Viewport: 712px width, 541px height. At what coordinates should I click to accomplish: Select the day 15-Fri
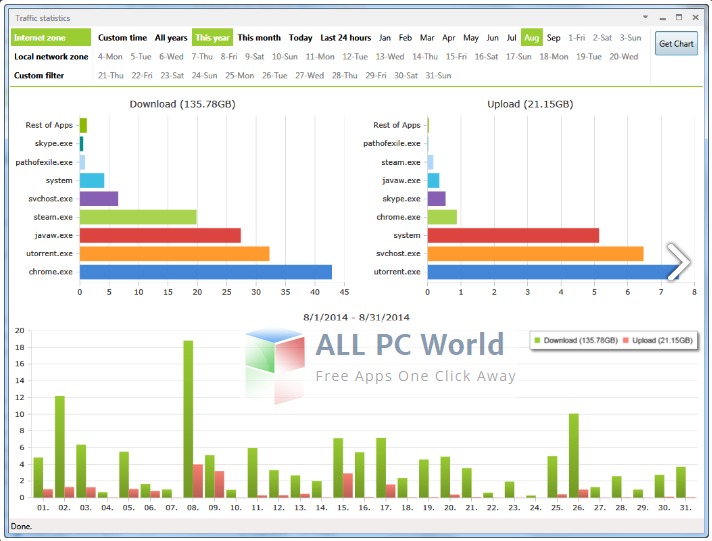[456, 57]
